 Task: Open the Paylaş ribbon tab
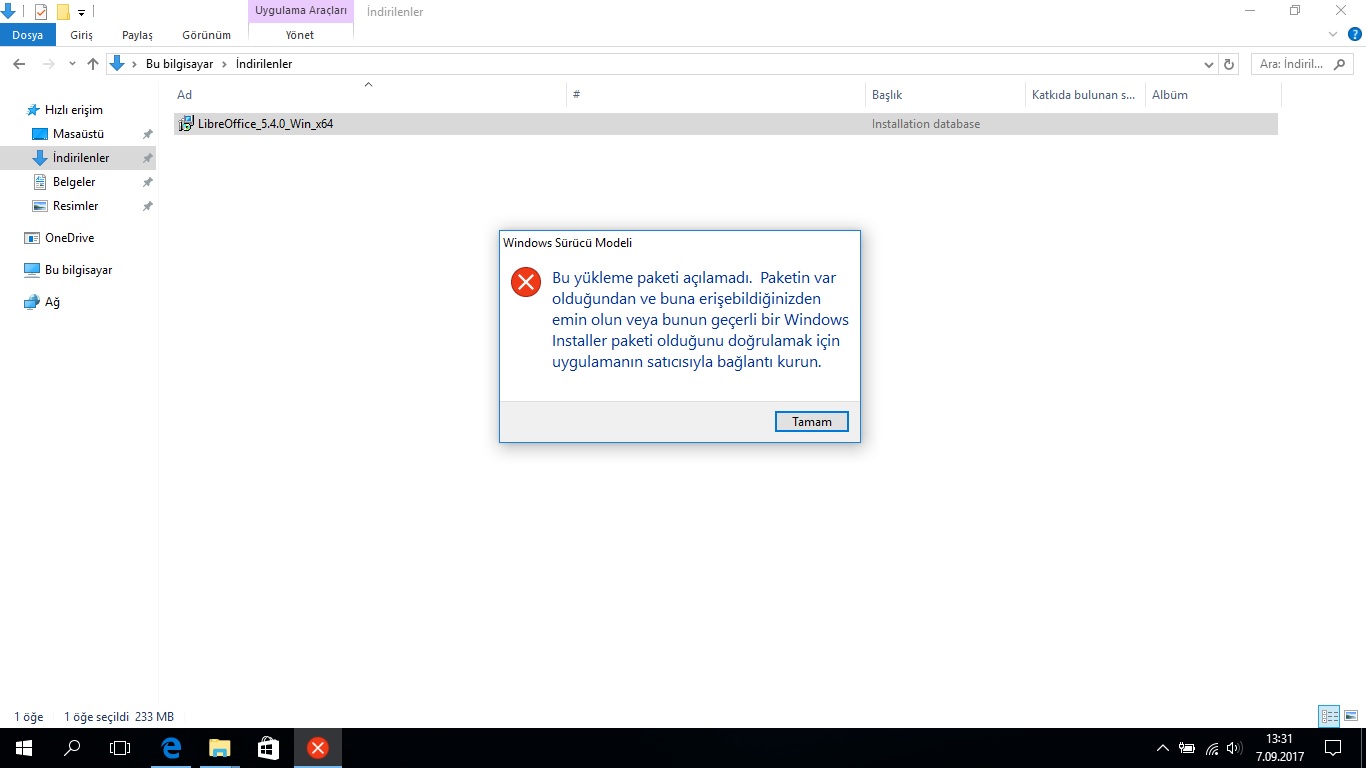tap(137, 35)
